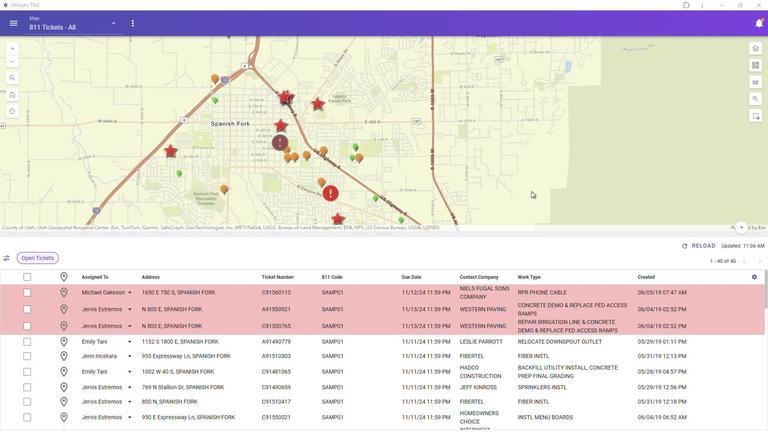The image size is (768, 432).
Task: Check the select-all tickets checkbox in header
Action: [x=27, y=277]
